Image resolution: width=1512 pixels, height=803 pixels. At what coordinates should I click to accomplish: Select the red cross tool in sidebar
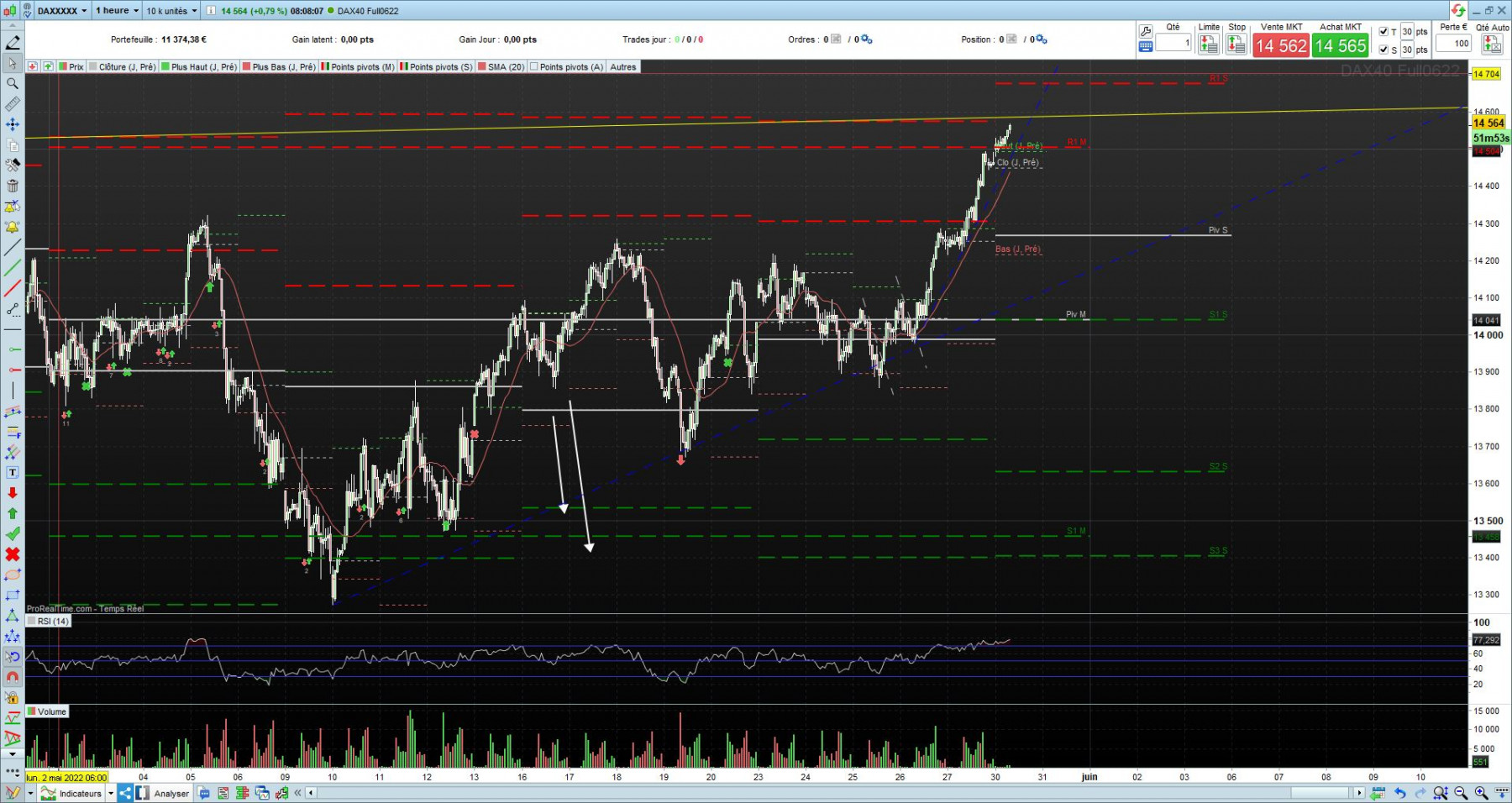pos(13,554)
